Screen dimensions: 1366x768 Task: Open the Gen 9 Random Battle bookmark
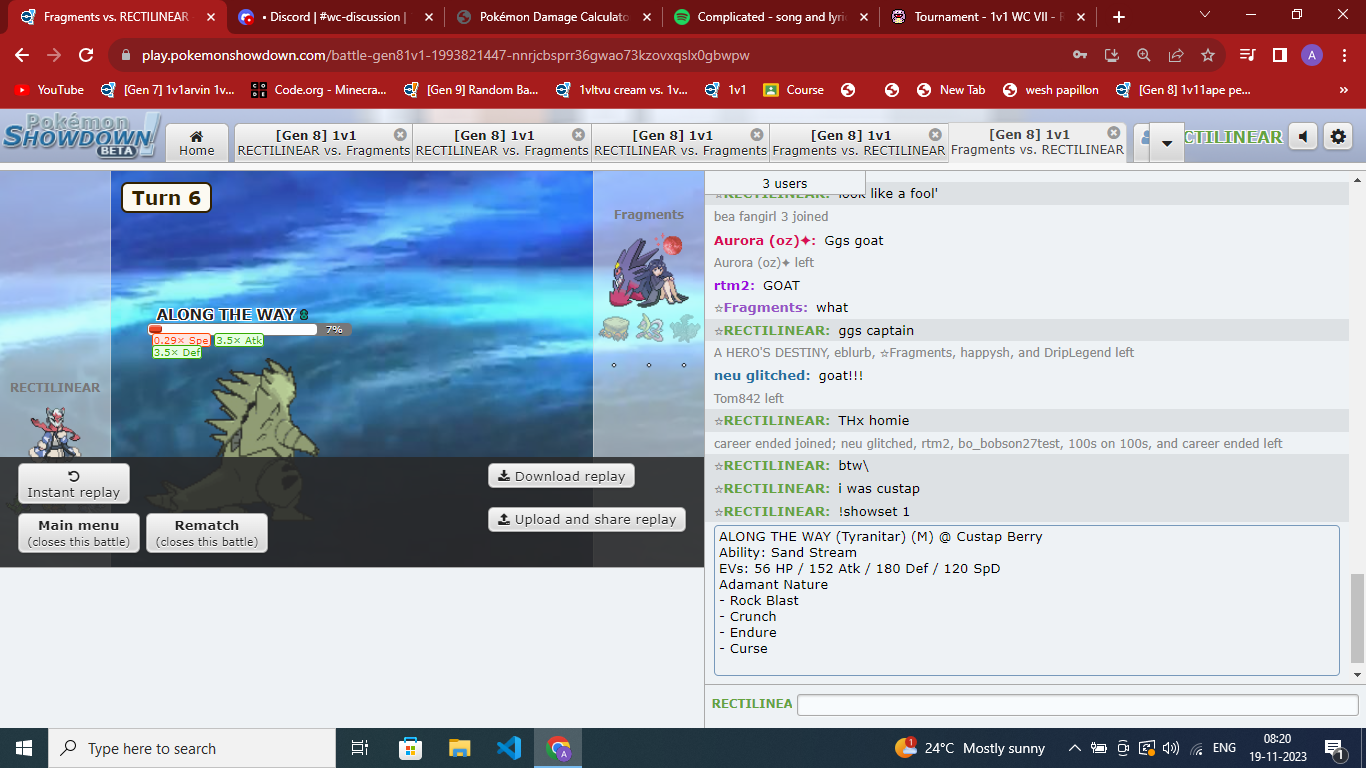[x=472, y=90]
